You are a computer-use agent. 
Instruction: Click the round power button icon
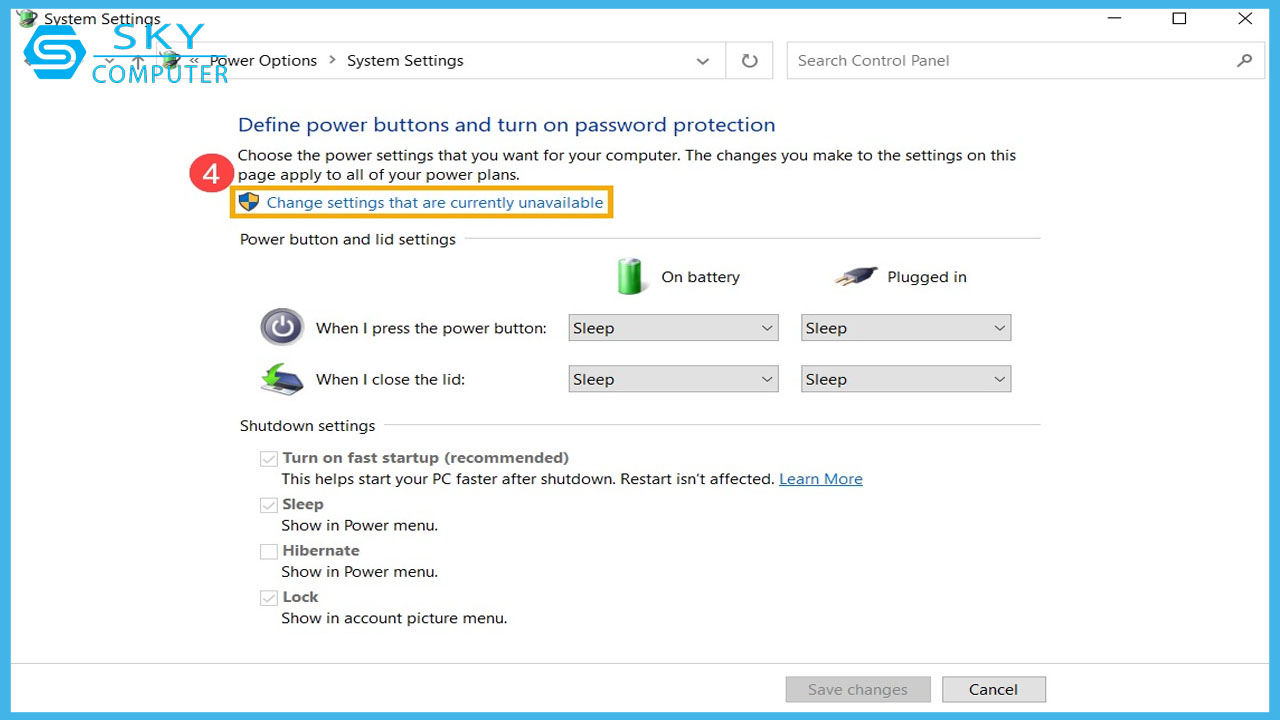(x=282, y=327)
